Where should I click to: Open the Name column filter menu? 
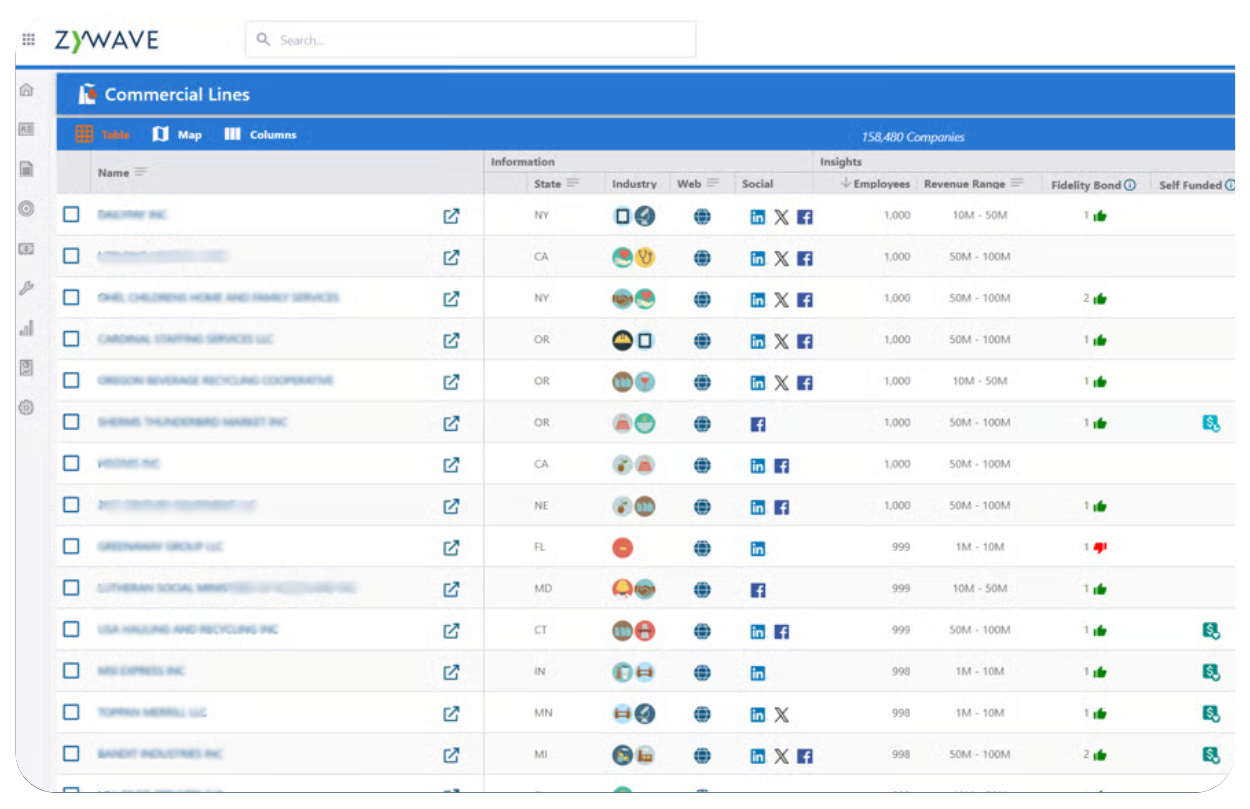point(141,172)
